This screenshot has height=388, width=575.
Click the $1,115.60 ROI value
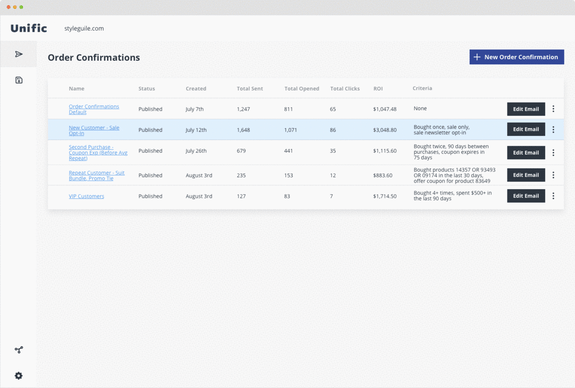click(385, 151)
